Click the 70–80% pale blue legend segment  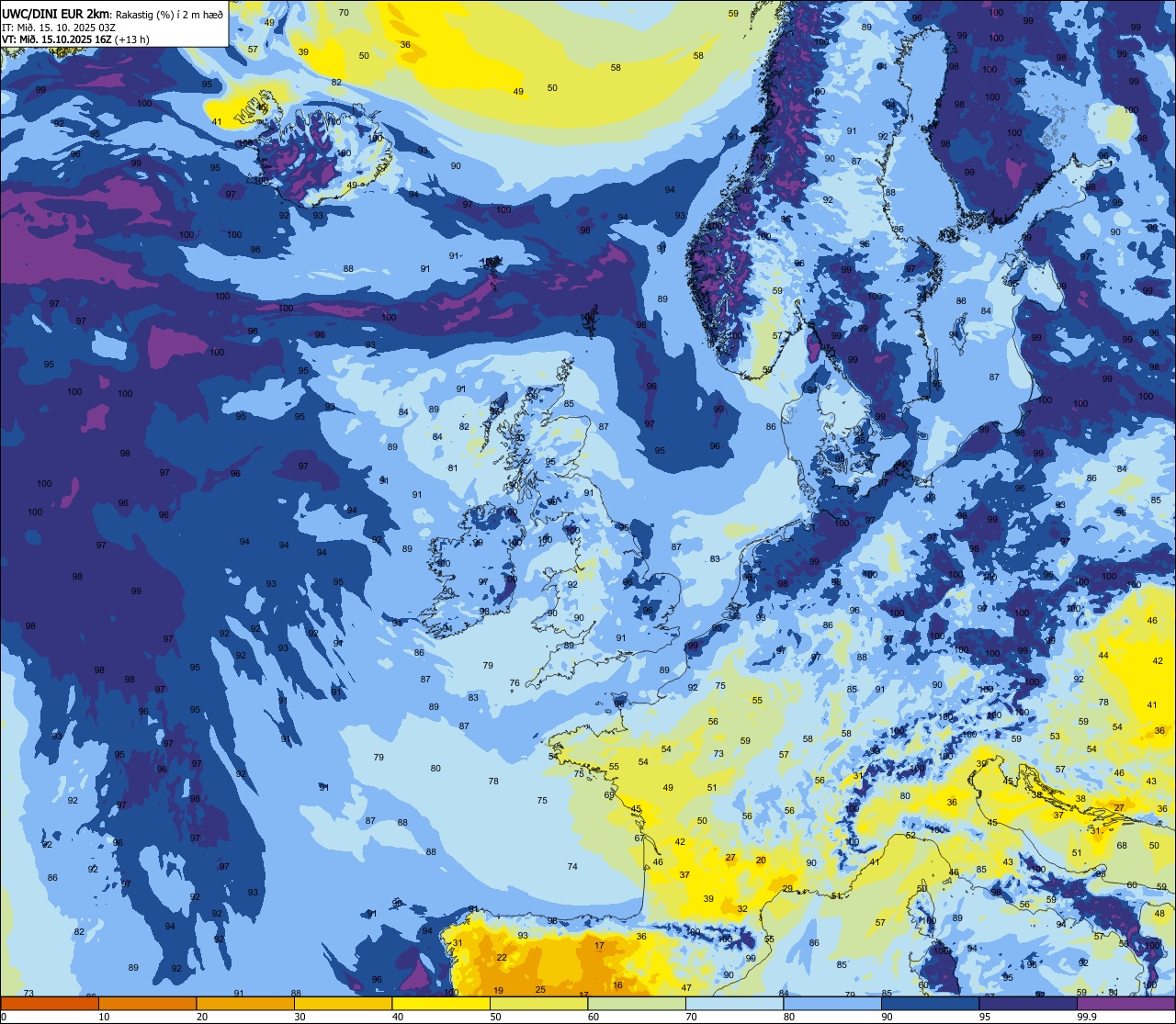pyautogui.click(x=735, y=1003)
